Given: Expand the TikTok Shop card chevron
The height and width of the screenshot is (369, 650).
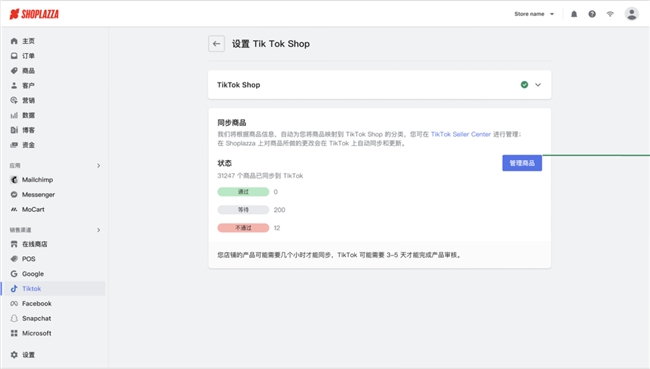Looking at the screenshot, I should (538, 85).
